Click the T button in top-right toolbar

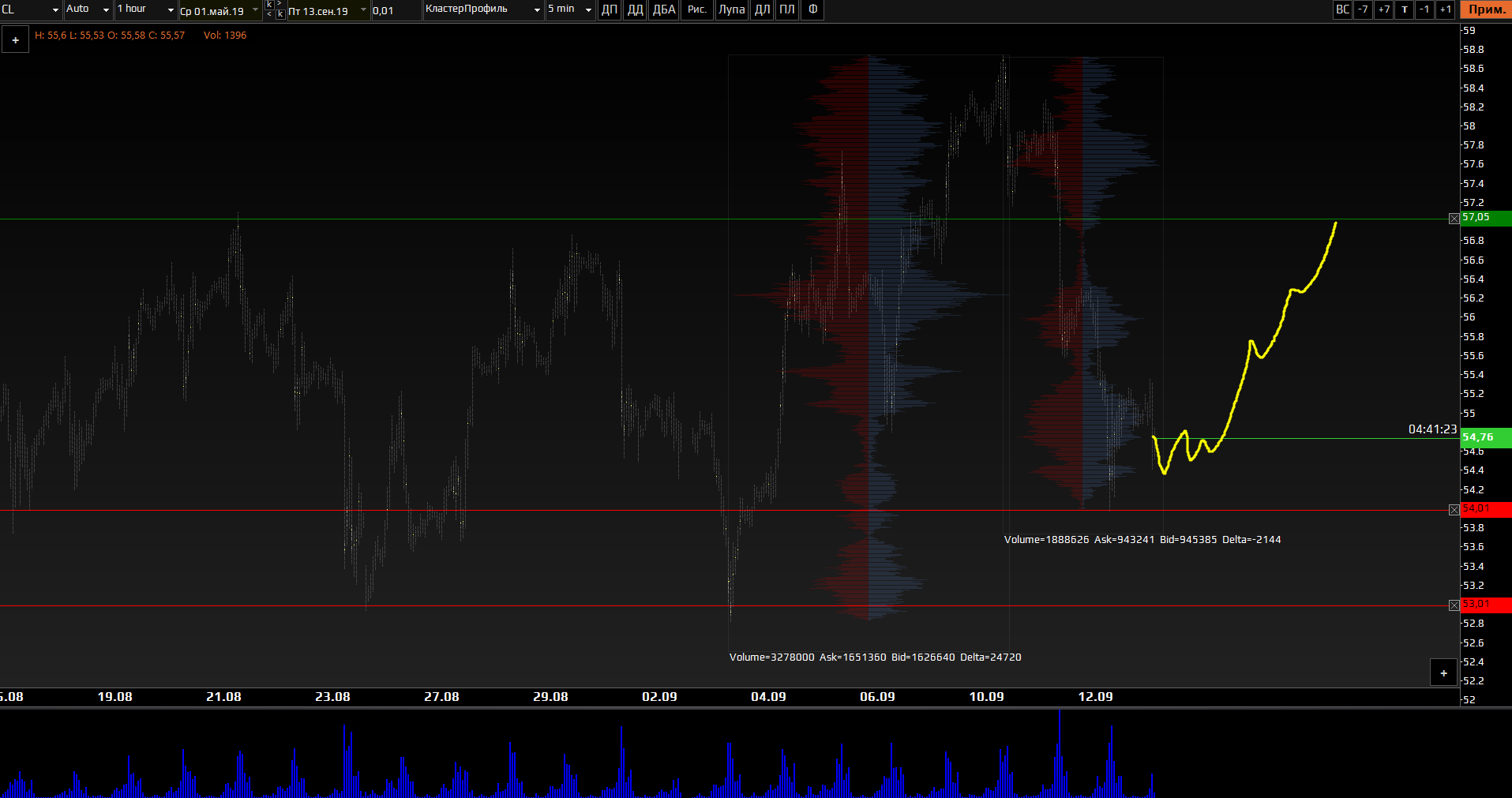click(x=1404, y=9)
